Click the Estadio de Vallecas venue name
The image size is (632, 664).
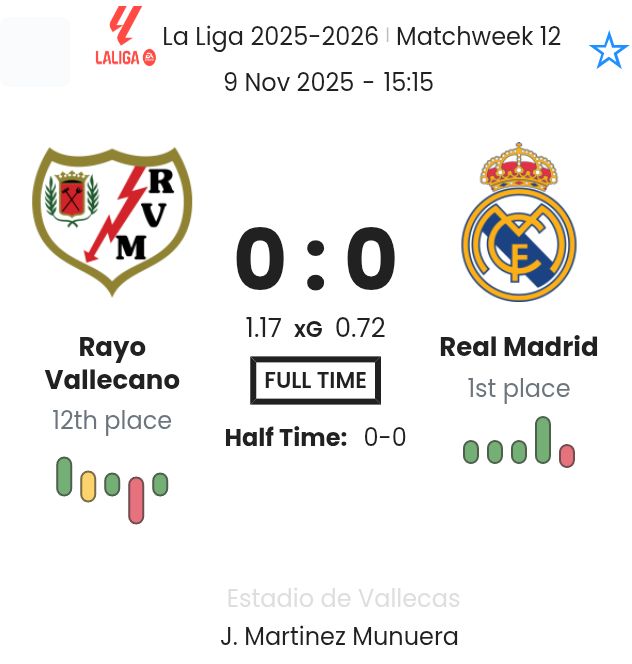tap(343, 598)
